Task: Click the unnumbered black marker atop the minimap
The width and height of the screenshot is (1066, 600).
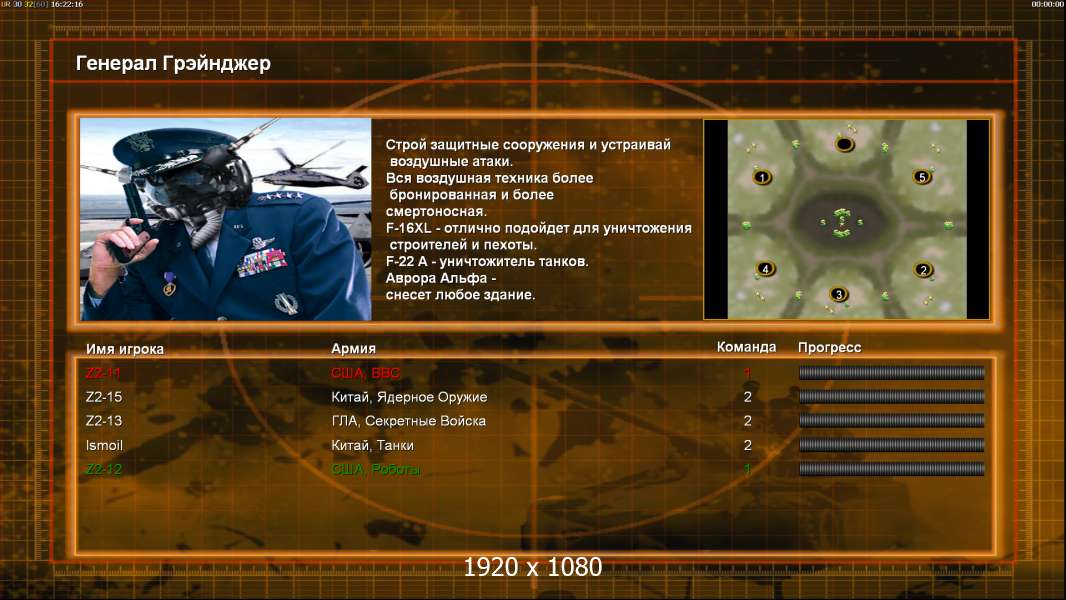Action: [x=844, y=144]
